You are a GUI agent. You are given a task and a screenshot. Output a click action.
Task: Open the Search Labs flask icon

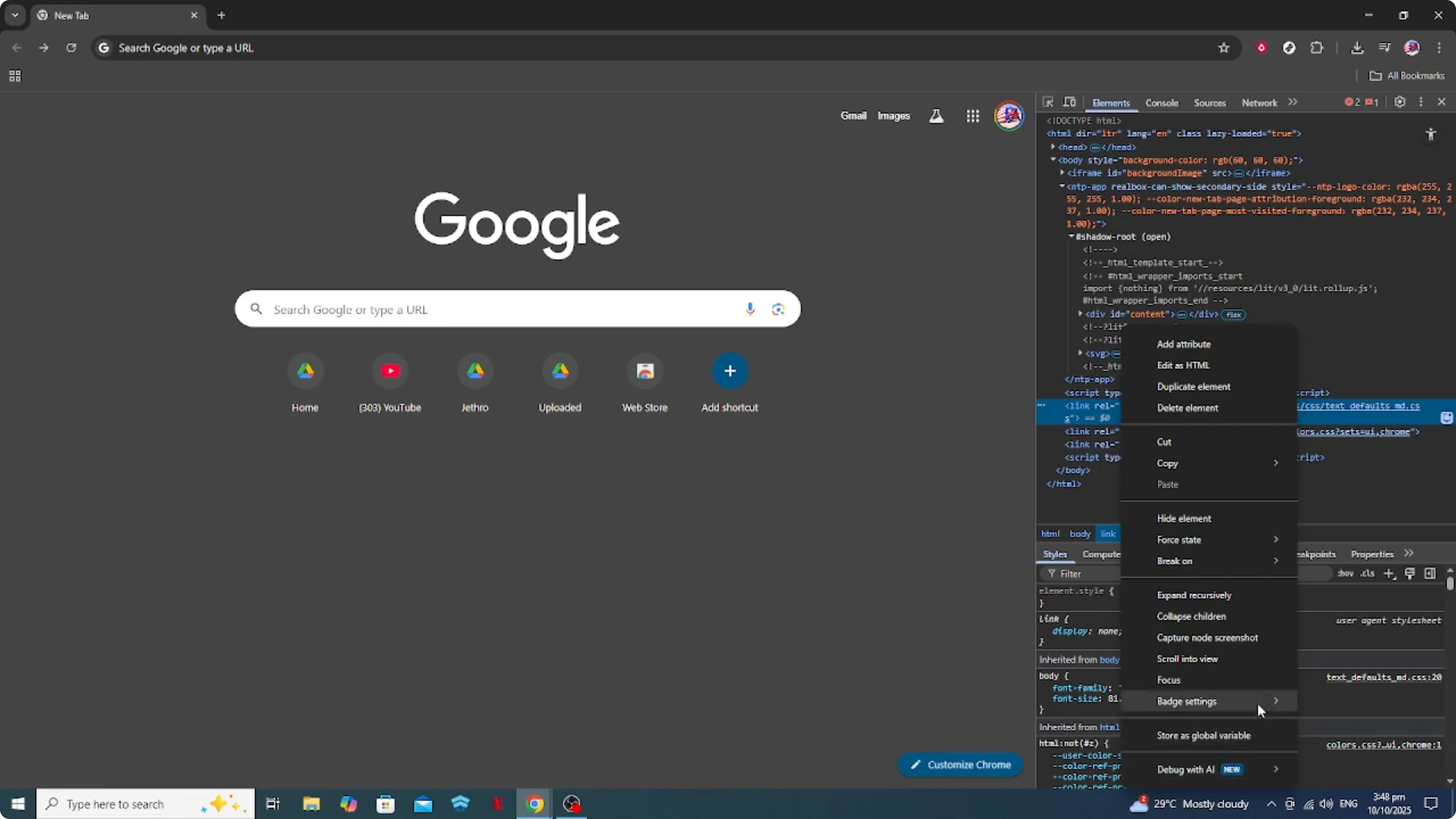[x=937, y=116]
